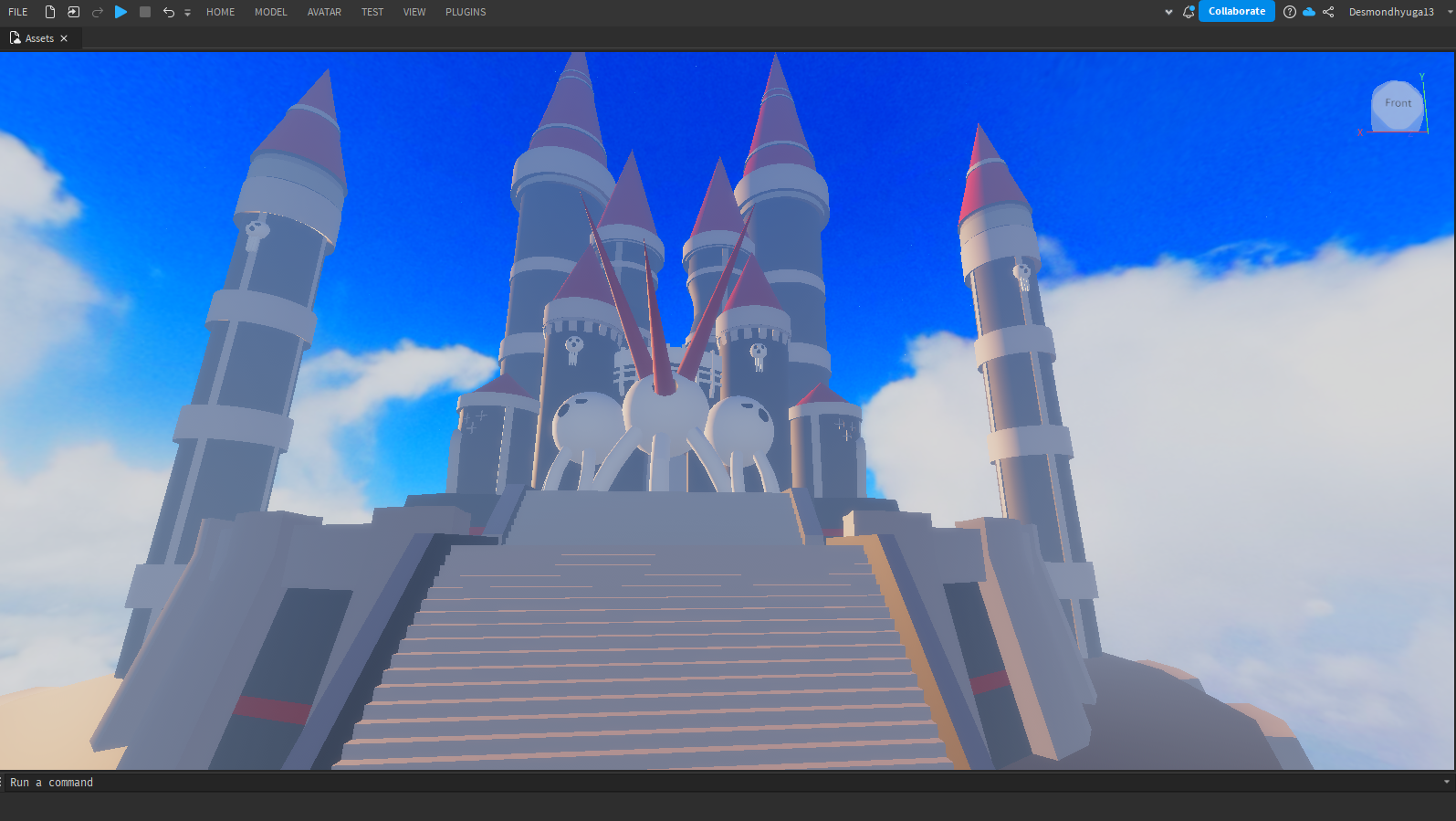The image size is (1456, 821).
Task: Open the help question mark icon
Action: [x=1290, y=12]
